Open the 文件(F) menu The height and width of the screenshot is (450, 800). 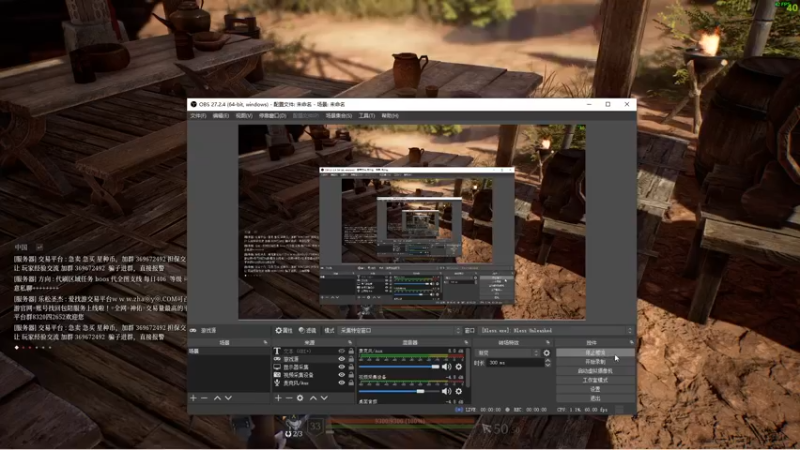point(198,116)
